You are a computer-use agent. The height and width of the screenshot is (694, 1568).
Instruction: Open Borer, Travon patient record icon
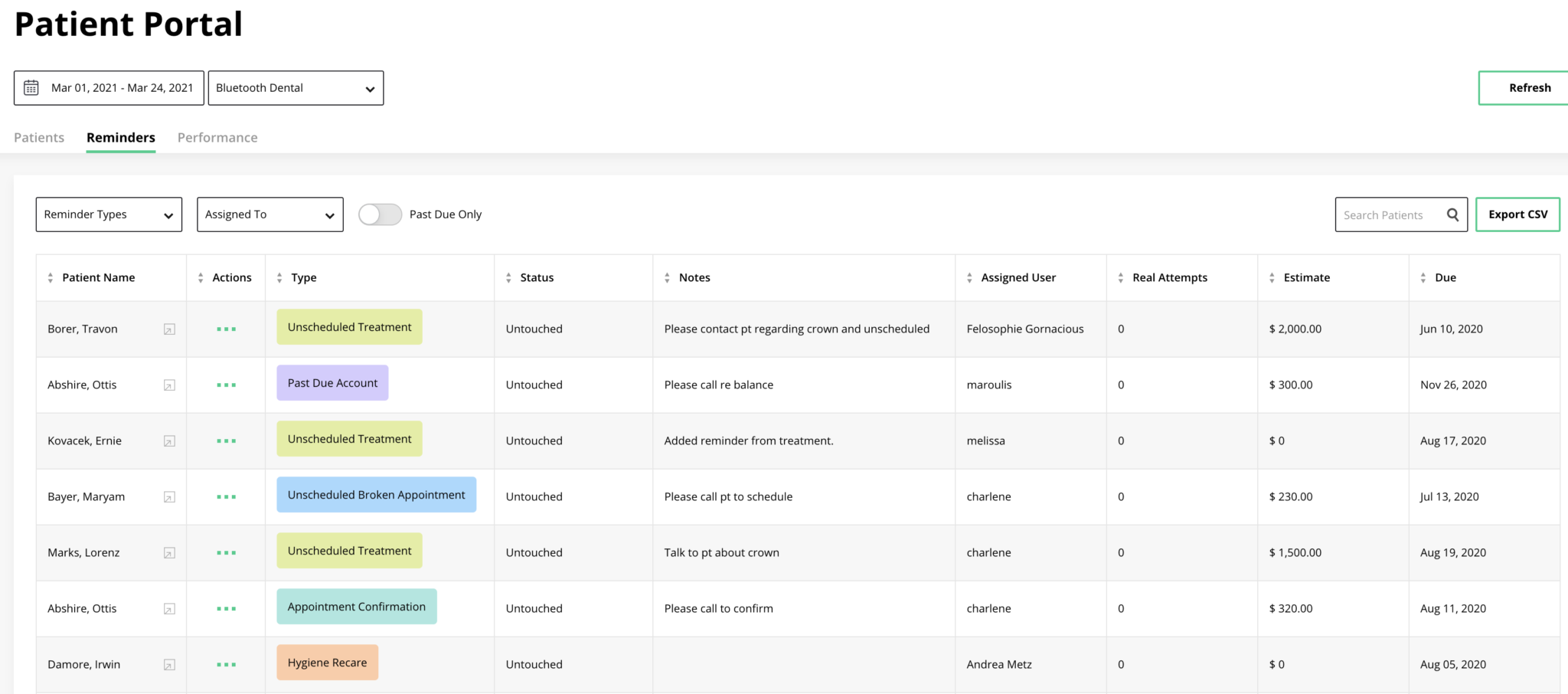(x=169, y=329)
